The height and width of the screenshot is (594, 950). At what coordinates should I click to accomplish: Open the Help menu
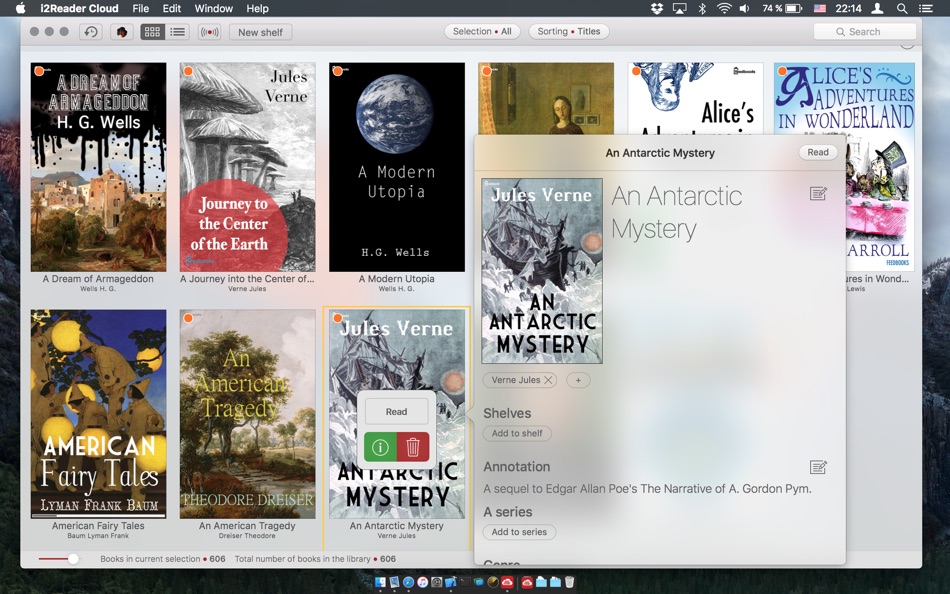pyautogui.click(x=257, y=8)
